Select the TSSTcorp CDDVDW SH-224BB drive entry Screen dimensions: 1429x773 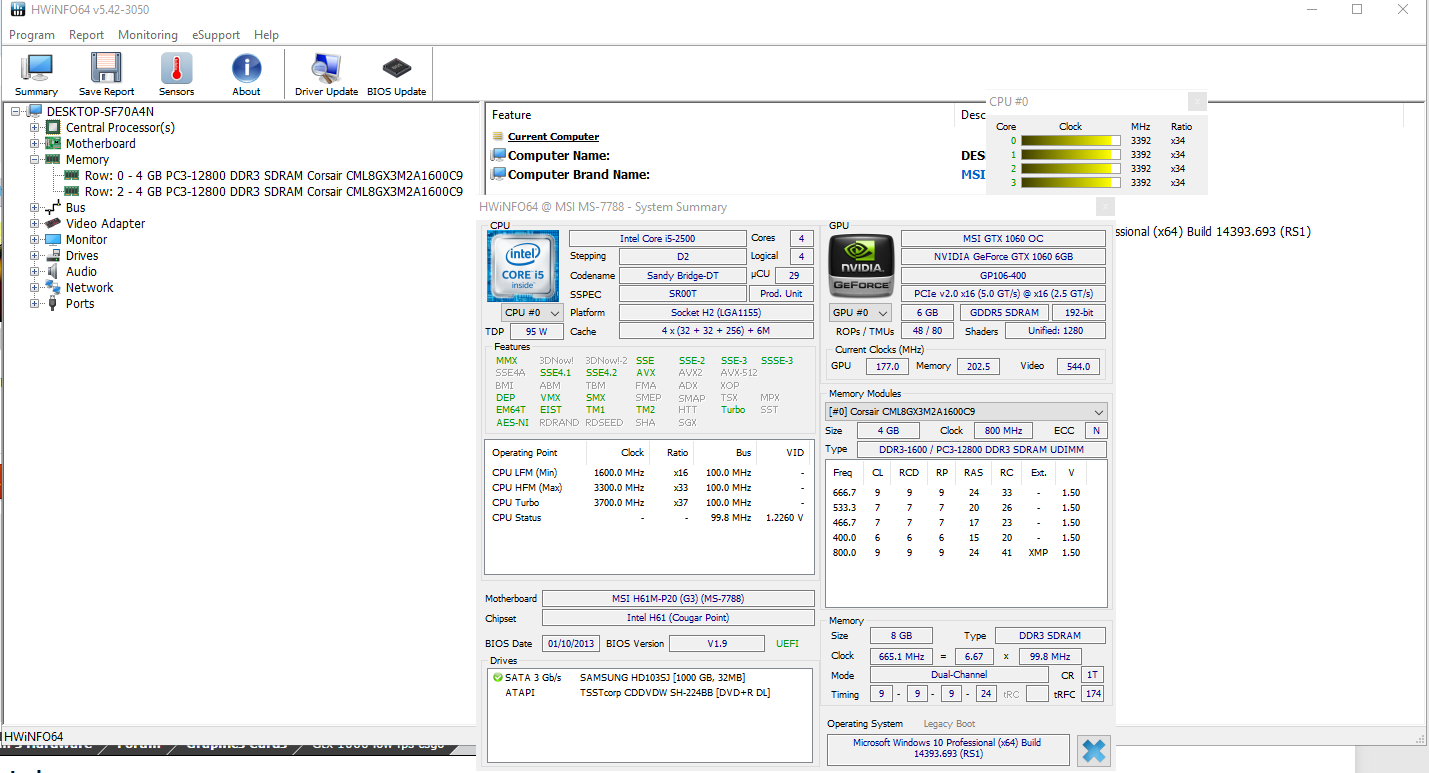[675, 692]
